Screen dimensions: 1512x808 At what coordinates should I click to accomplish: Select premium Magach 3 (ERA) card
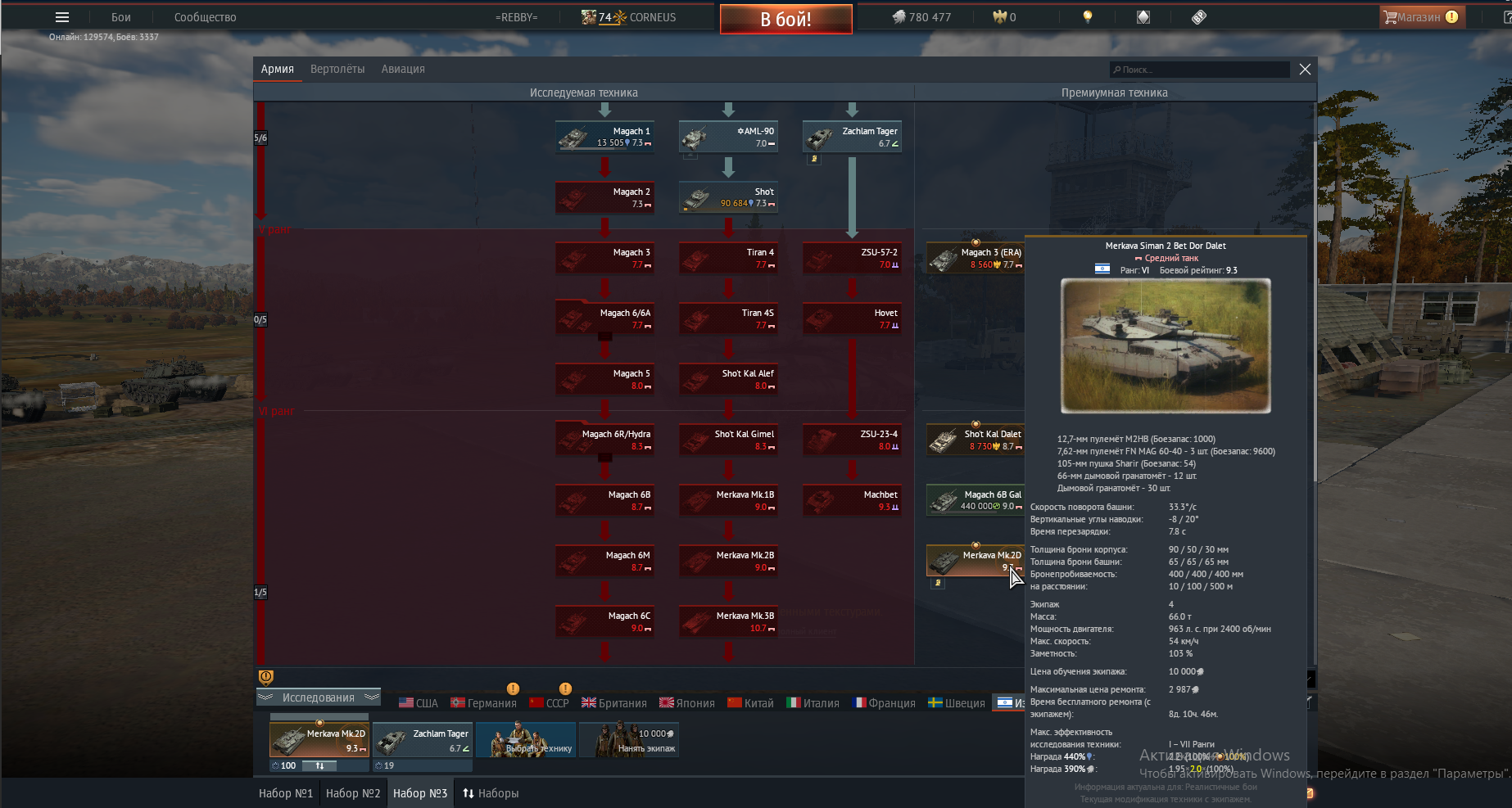(x=976, y=258)
